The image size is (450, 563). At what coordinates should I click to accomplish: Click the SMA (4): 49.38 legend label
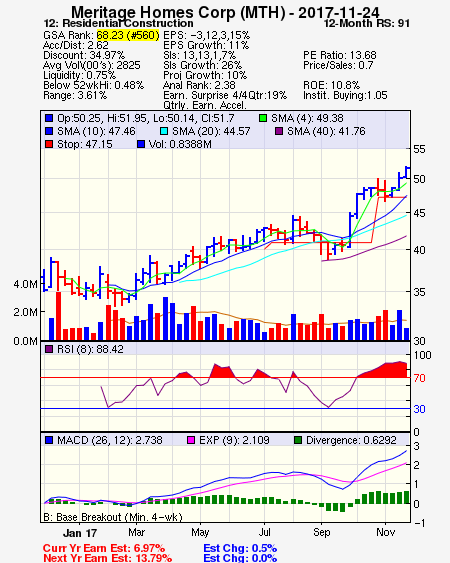click(x=307, y=118)
